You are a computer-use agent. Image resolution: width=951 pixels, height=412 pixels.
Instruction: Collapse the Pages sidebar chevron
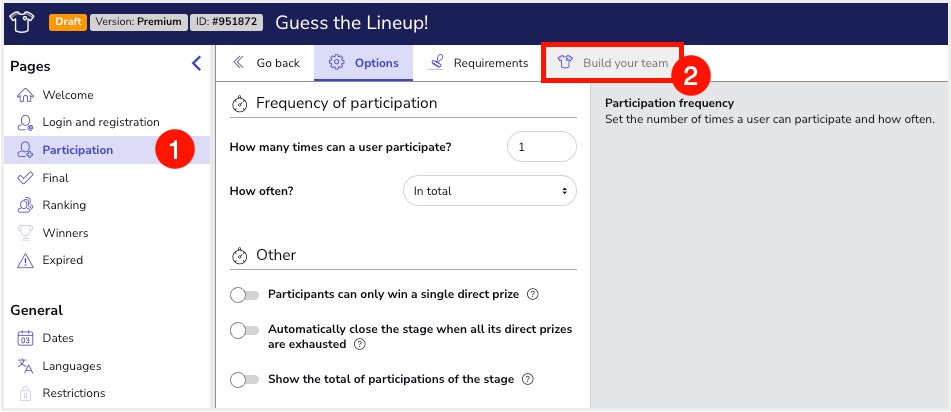[x=197, y=63]
